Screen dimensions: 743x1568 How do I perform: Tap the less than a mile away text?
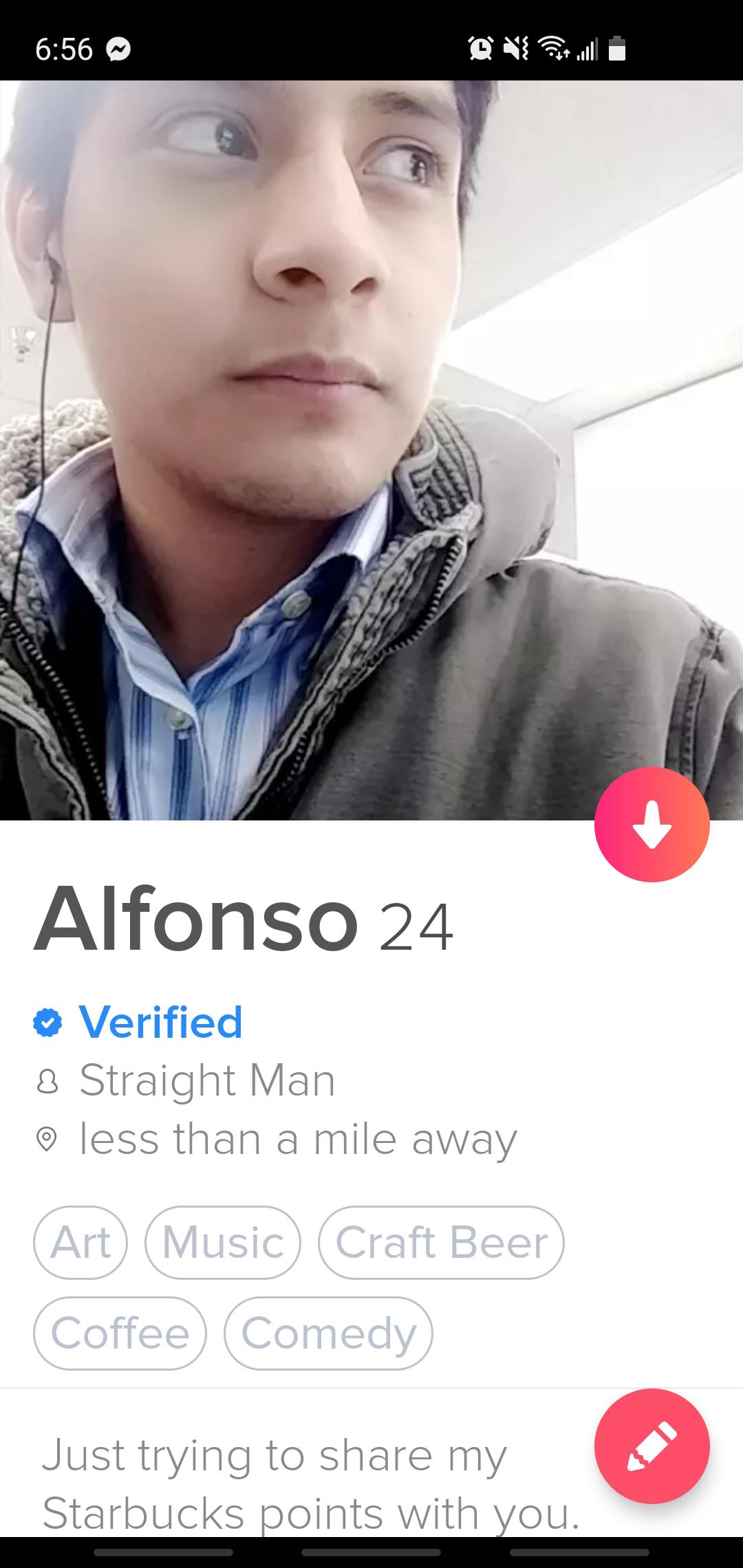coord(298,1140)
